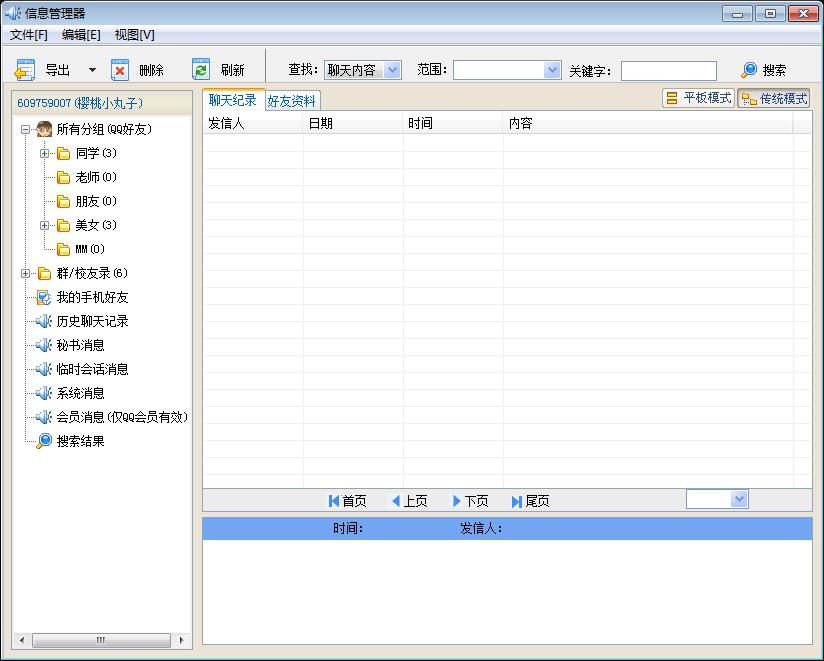Open the 编辑[E] menu
824x661 pixels.
coord(81,35)
